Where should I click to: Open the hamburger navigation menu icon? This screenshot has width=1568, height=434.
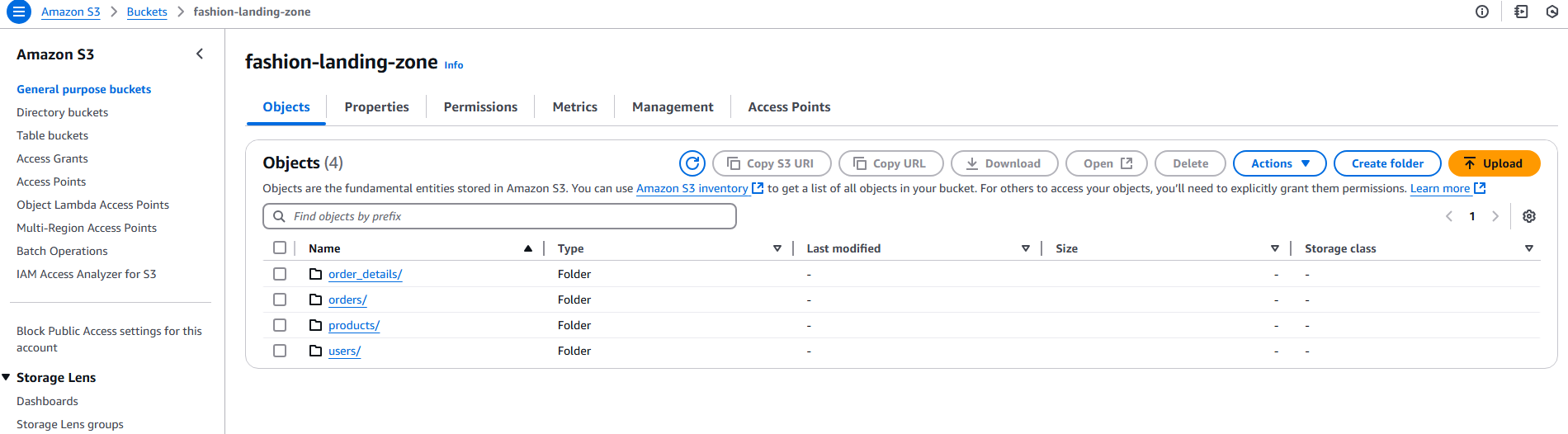[x=18, y=12]
